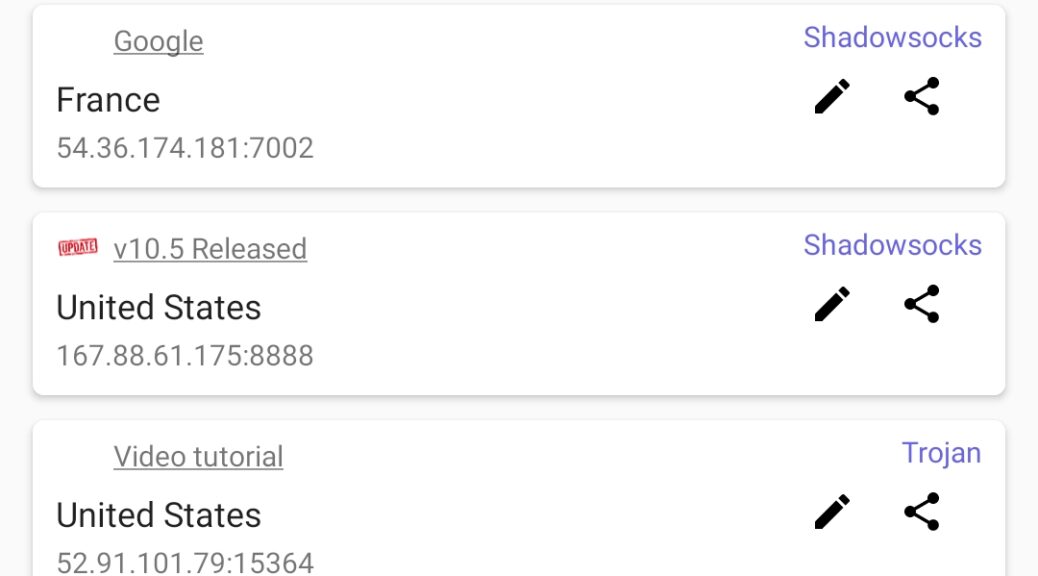Click the red UPDATE stamp icon
1038x576 pixels.
[x=78, y=248]
